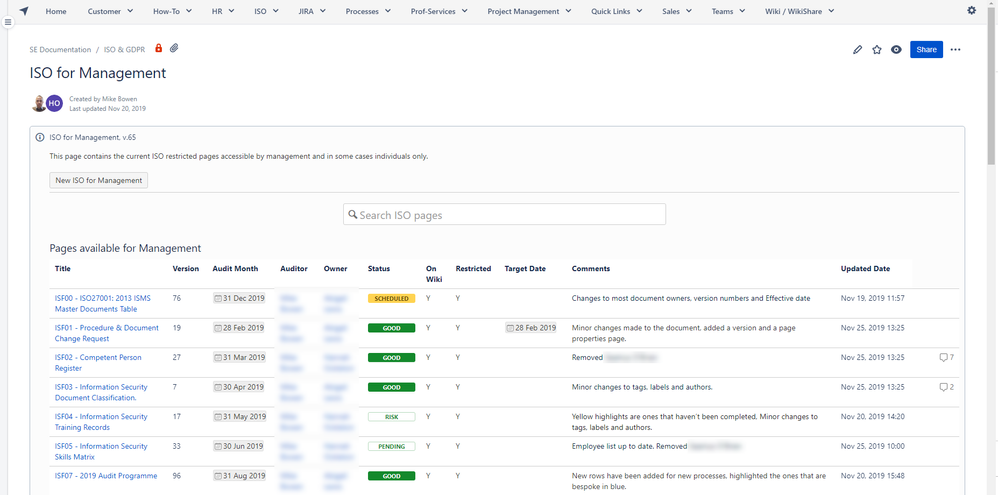This screenshot has width=998, height=495.
Task: Click the 31 May 2019 audit date
Action: click(239, 417)
